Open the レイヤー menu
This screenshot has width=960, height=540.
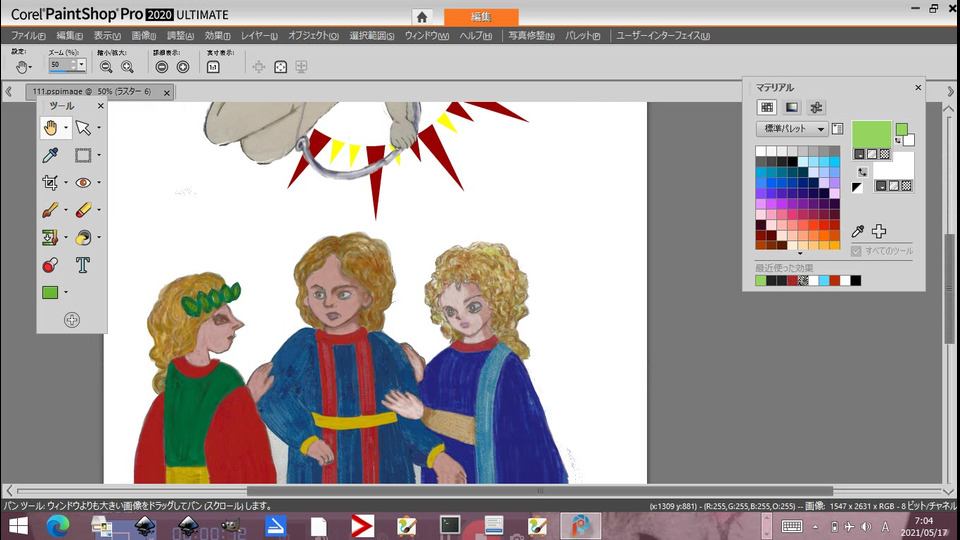[x=258, y=36]
